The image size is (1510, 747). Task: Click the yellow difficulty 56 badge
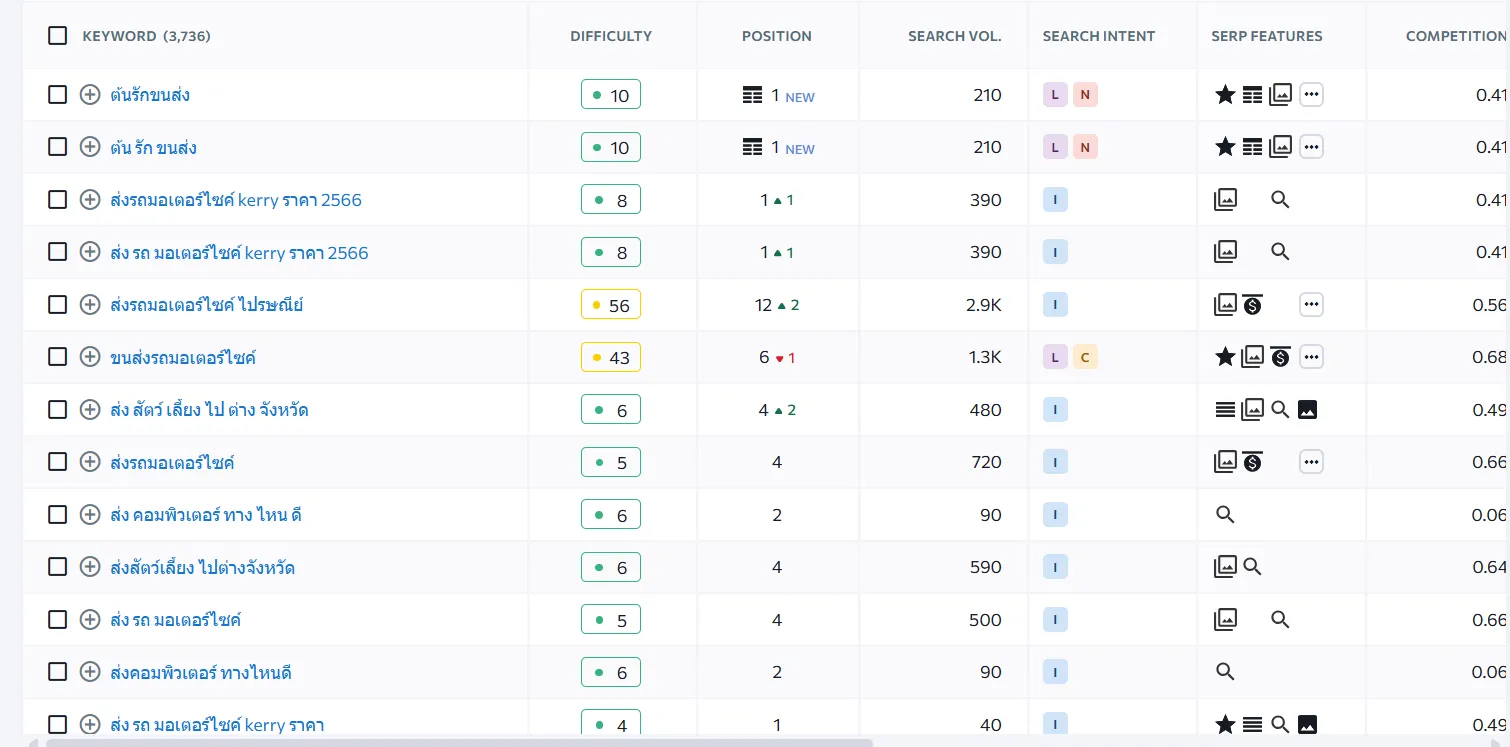(610, 305)
